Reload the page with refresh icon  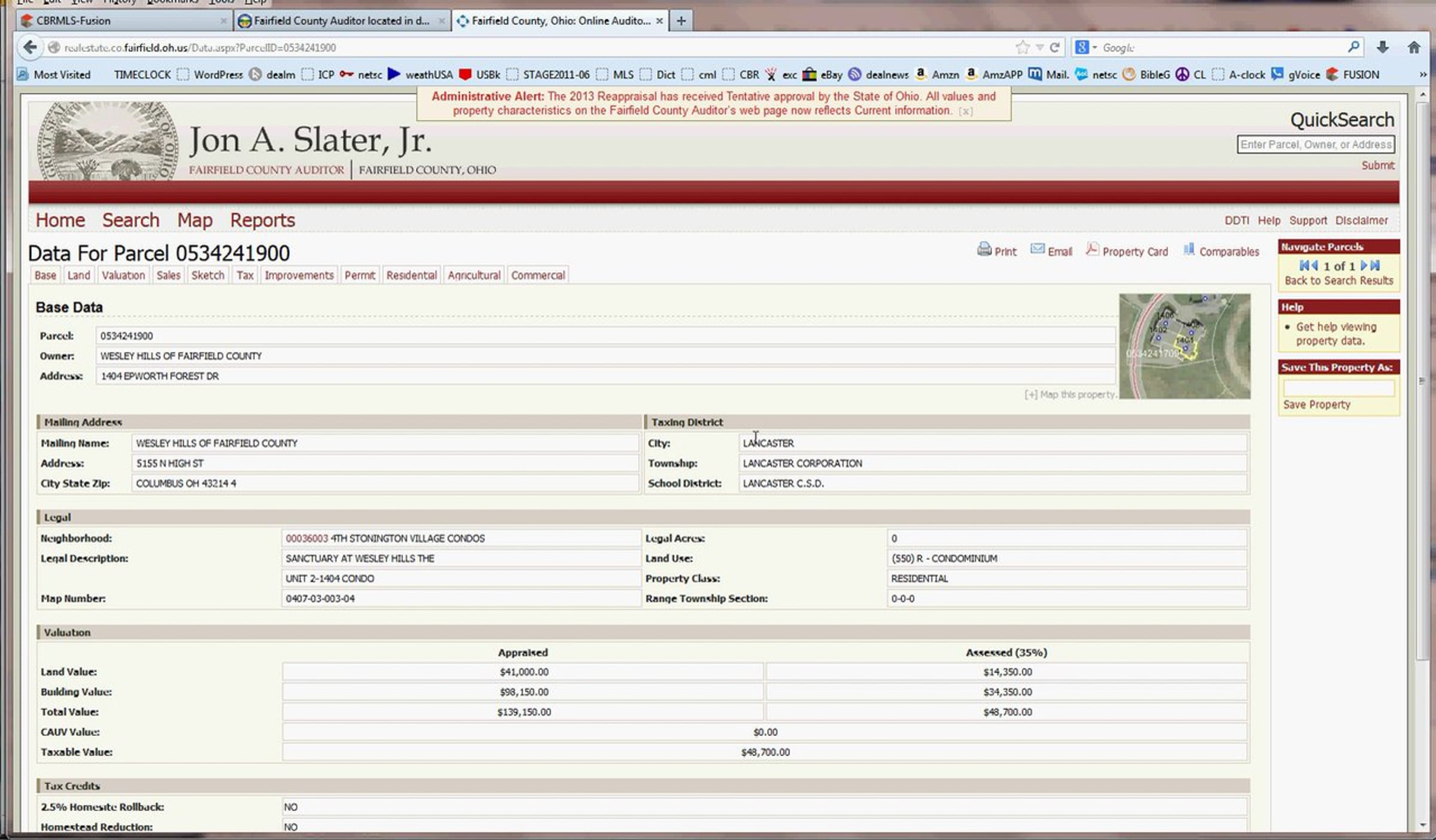(1055, 47)
